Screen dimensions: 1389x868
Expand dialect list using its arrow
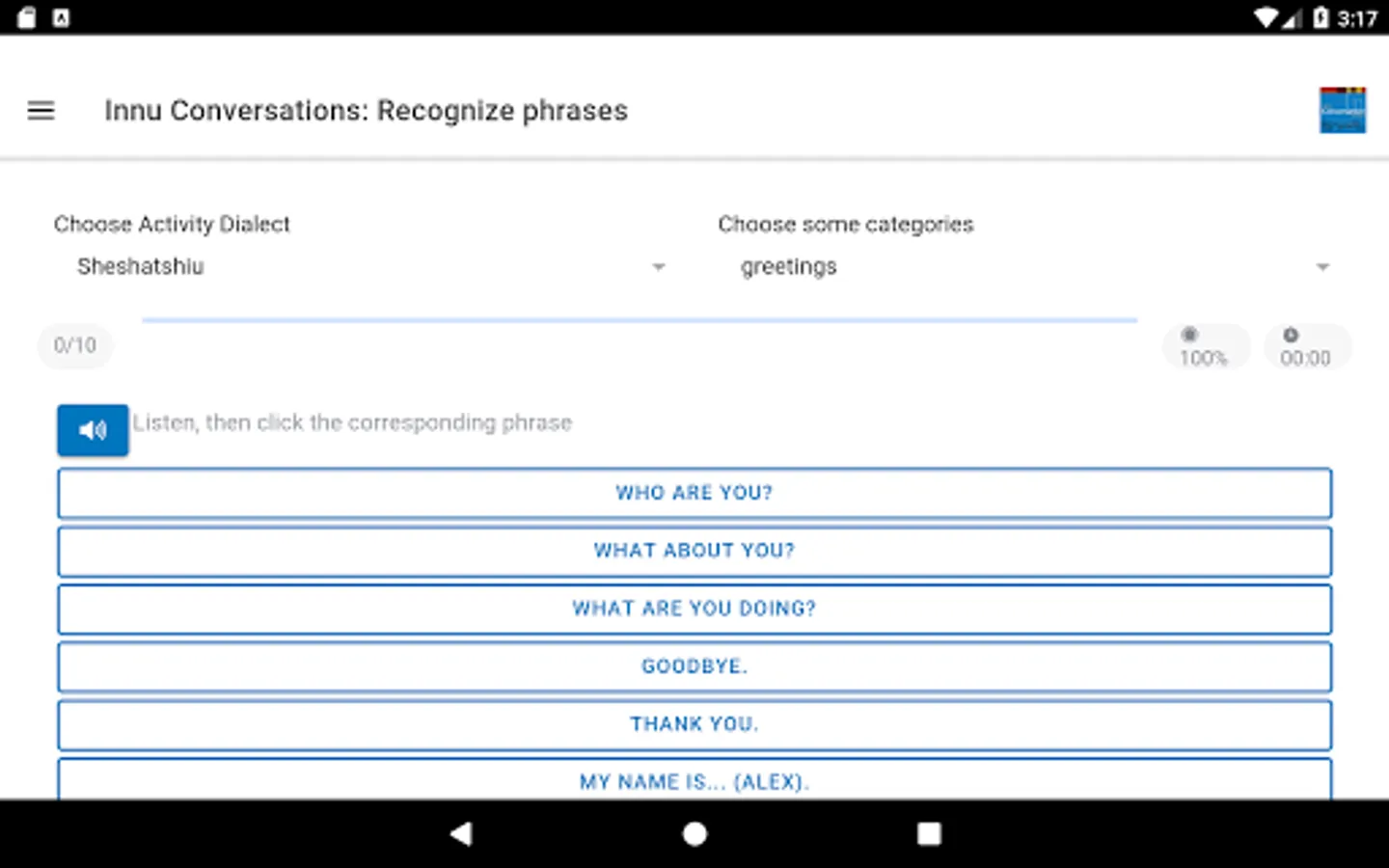click(659, 267)
